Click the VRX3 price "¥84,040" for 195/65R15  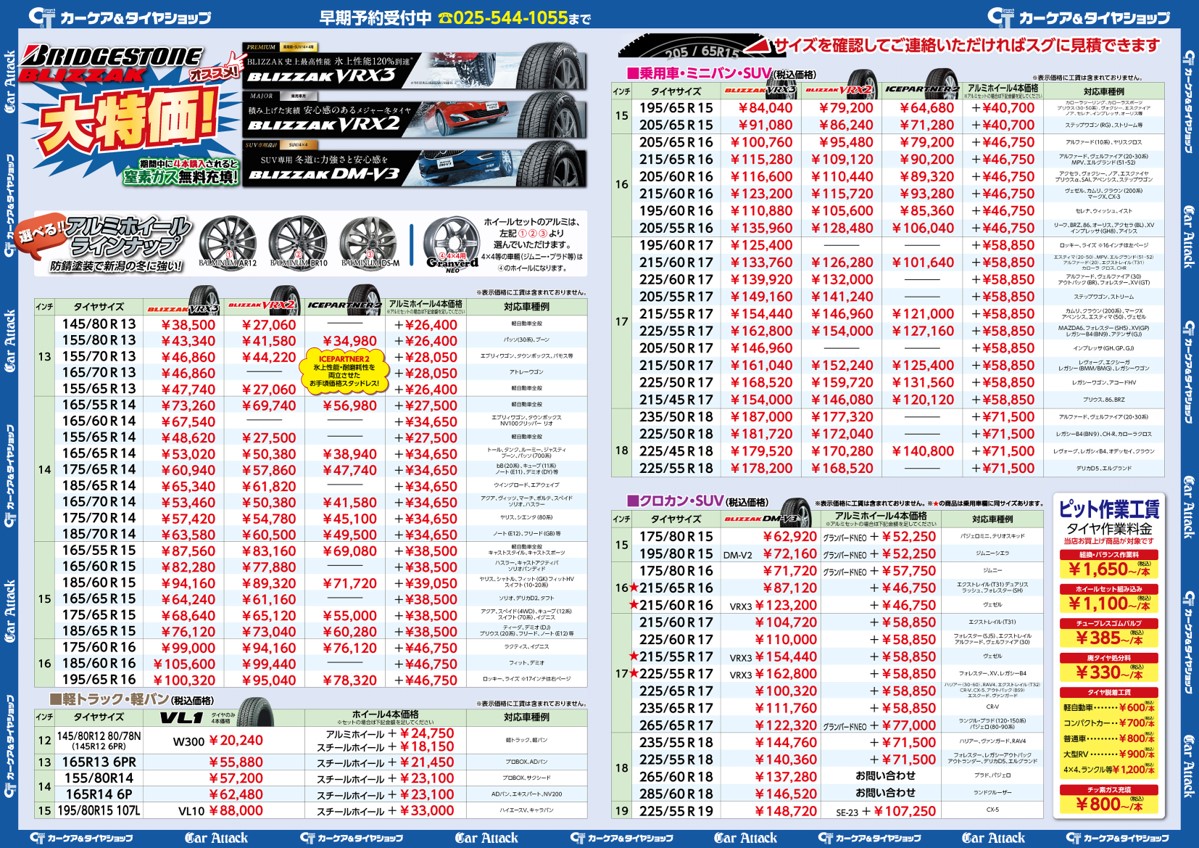[765, 108]
